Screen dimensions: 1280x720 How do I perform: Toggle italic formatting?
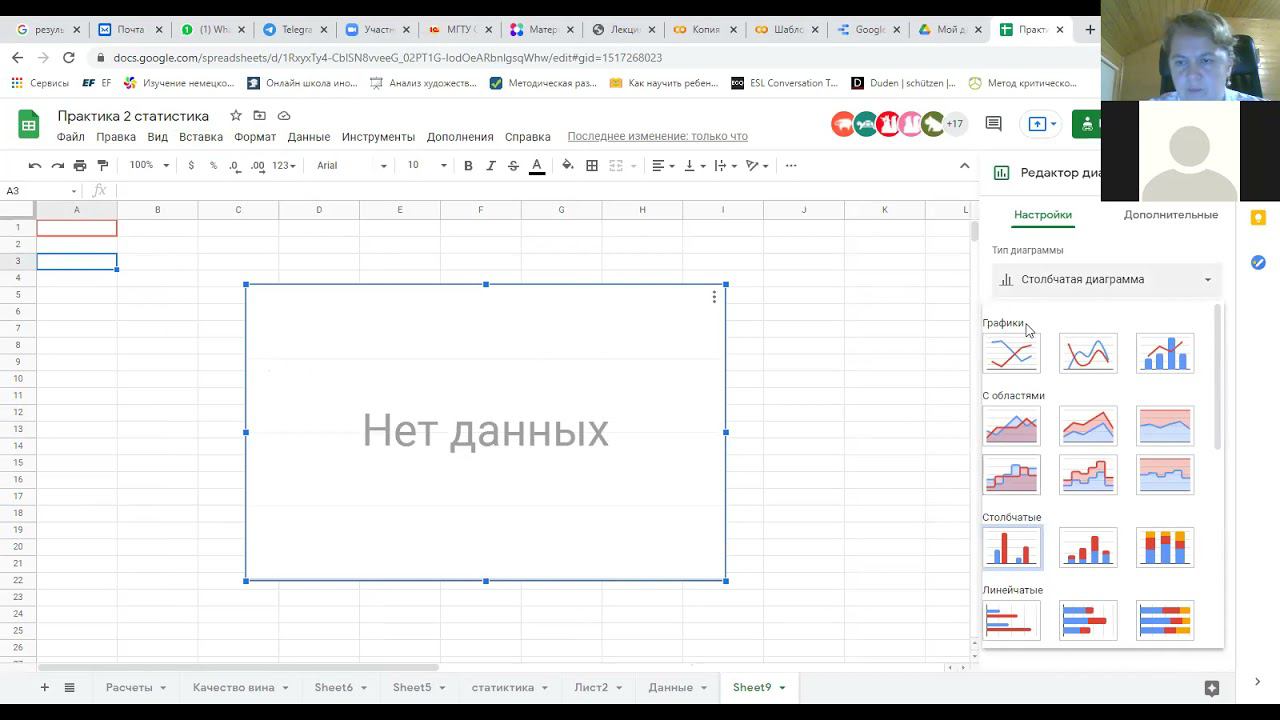(x=490, y=165)
